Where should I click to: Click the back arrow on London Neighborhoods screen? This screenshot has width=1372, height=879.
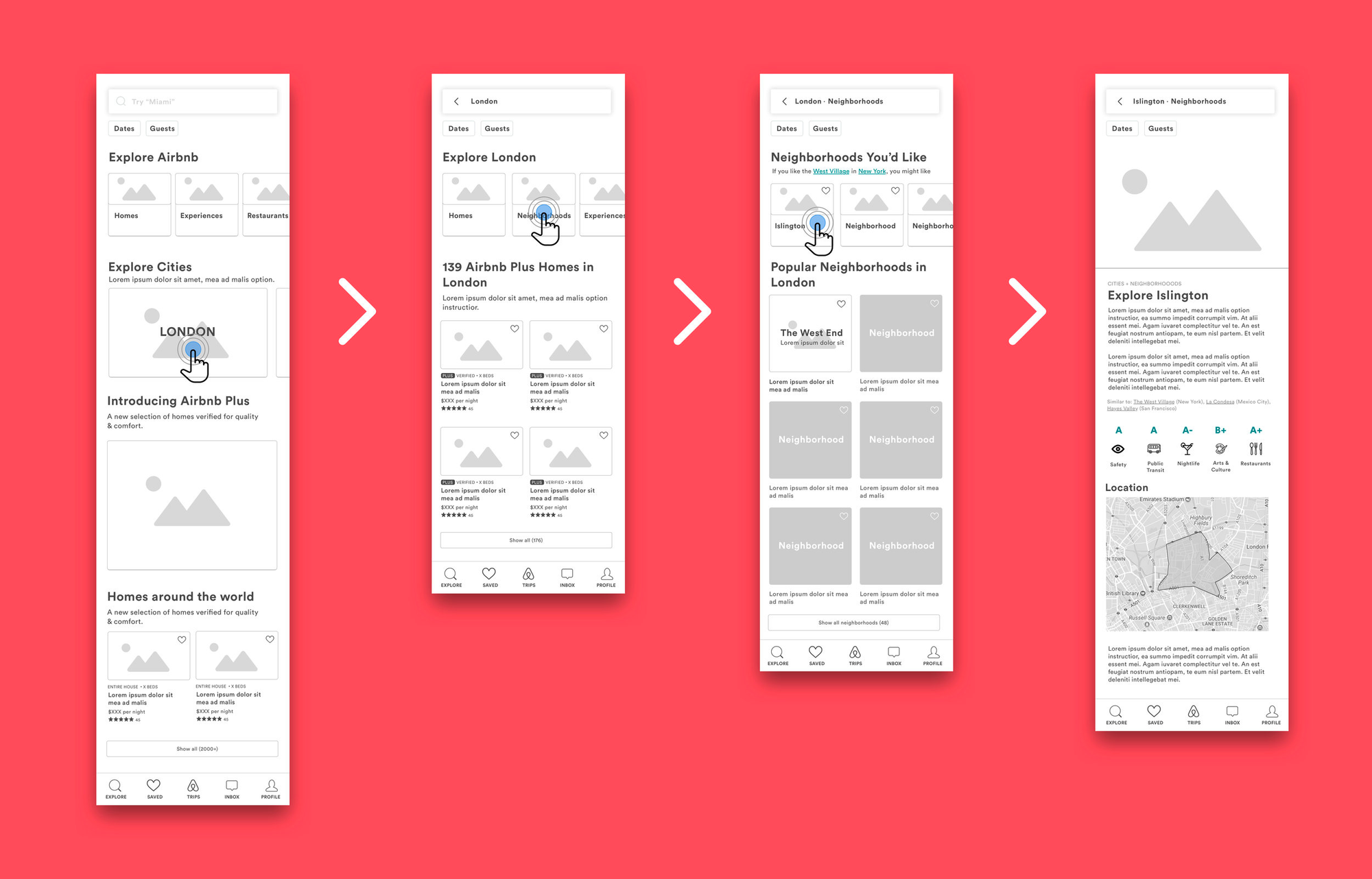pos(784,100)
